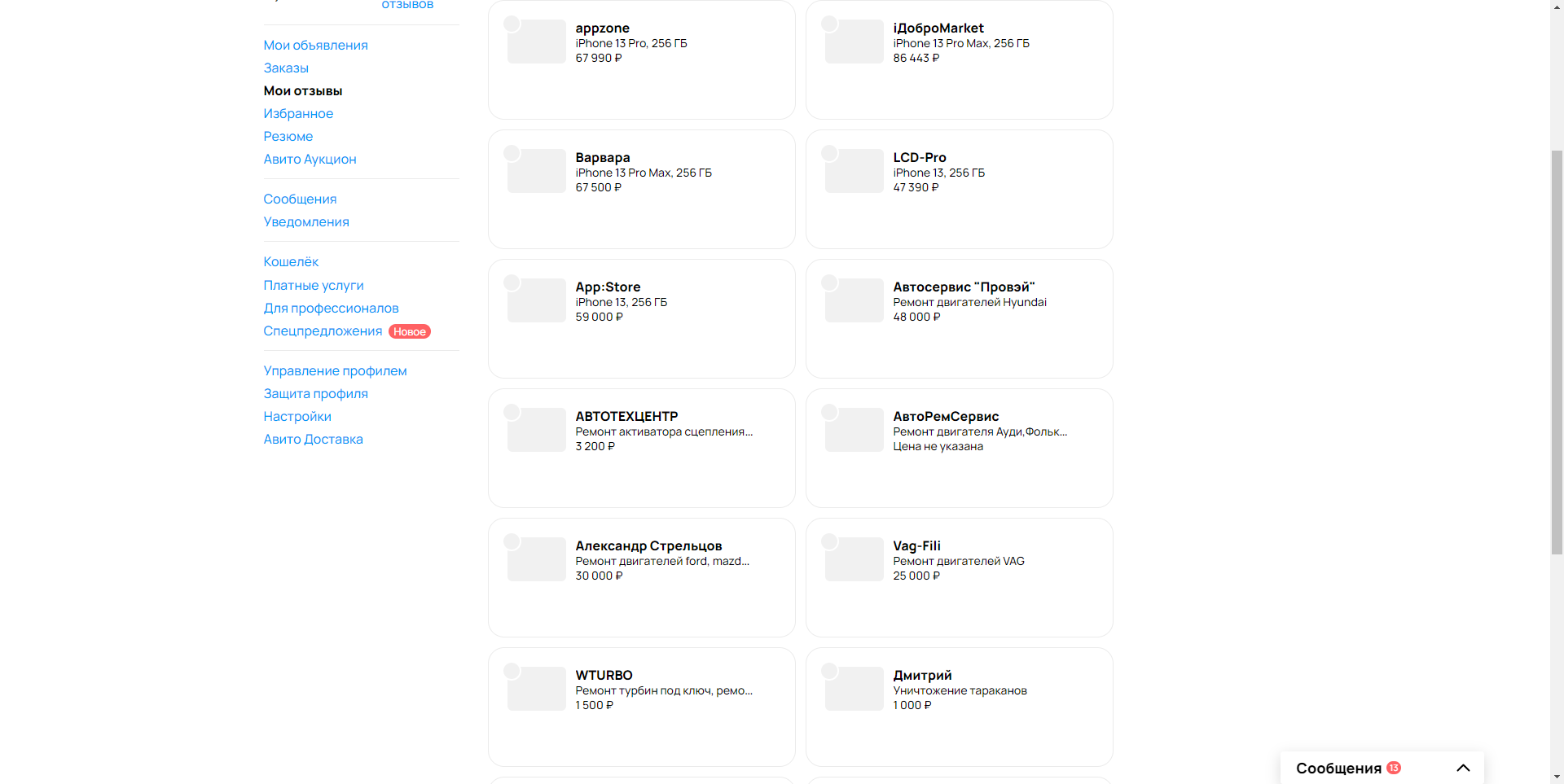Viewport: 1564px width, 784px height.
Task: Open iДоброMarket seller title
Action: tap(938, 28)
